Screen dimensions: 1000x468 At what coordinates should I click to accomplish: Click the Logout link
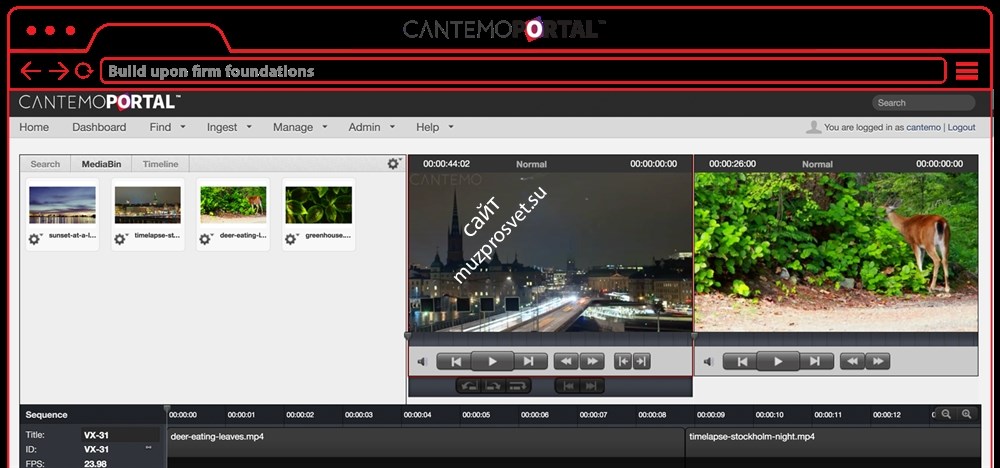[961, 128]
